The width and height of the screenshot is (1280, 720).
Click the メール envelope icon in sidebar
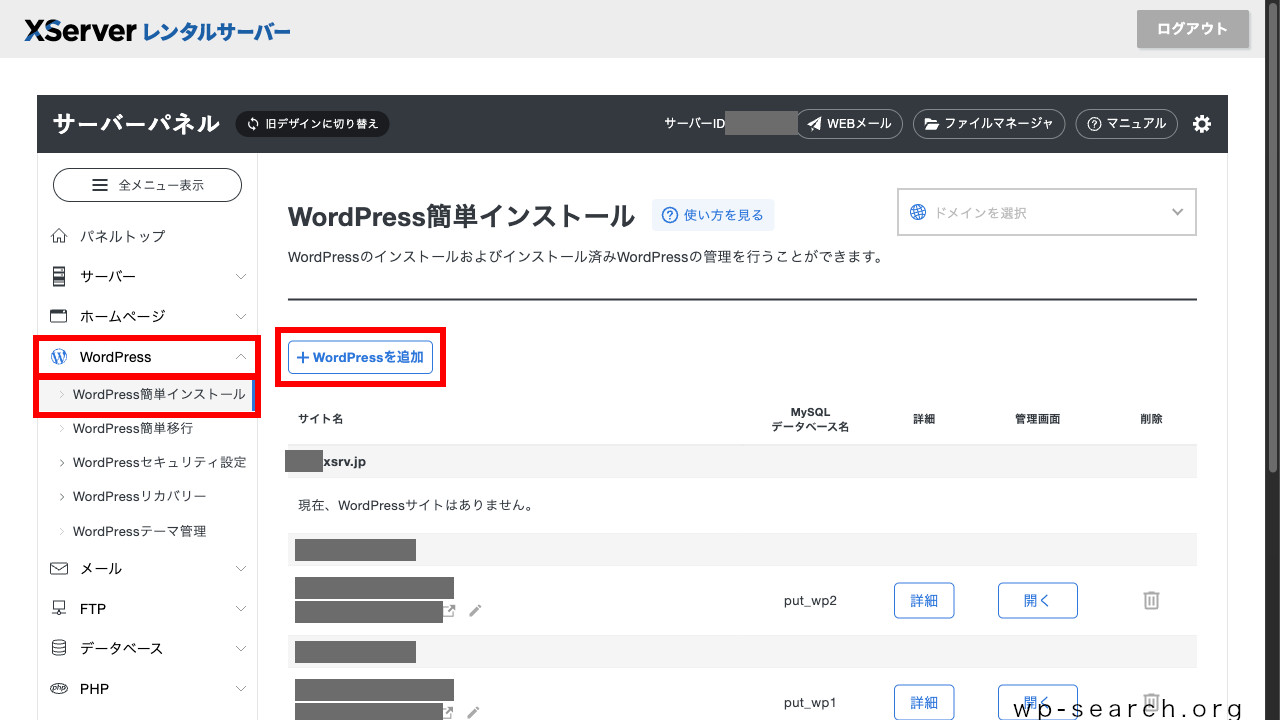[x=57, y=568]
